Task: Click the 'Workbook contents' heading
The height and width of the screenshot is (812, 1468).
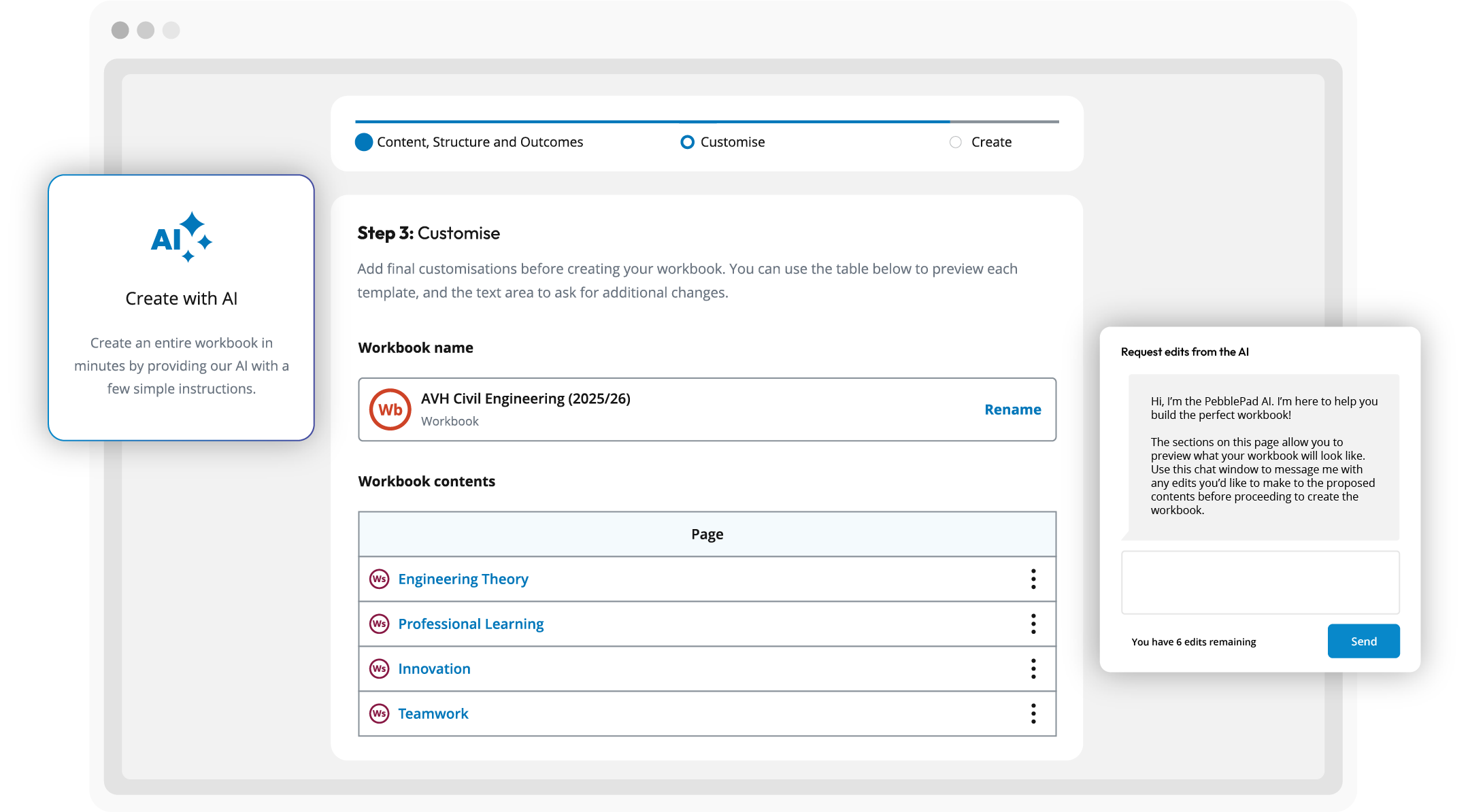Action: (427, 481)
